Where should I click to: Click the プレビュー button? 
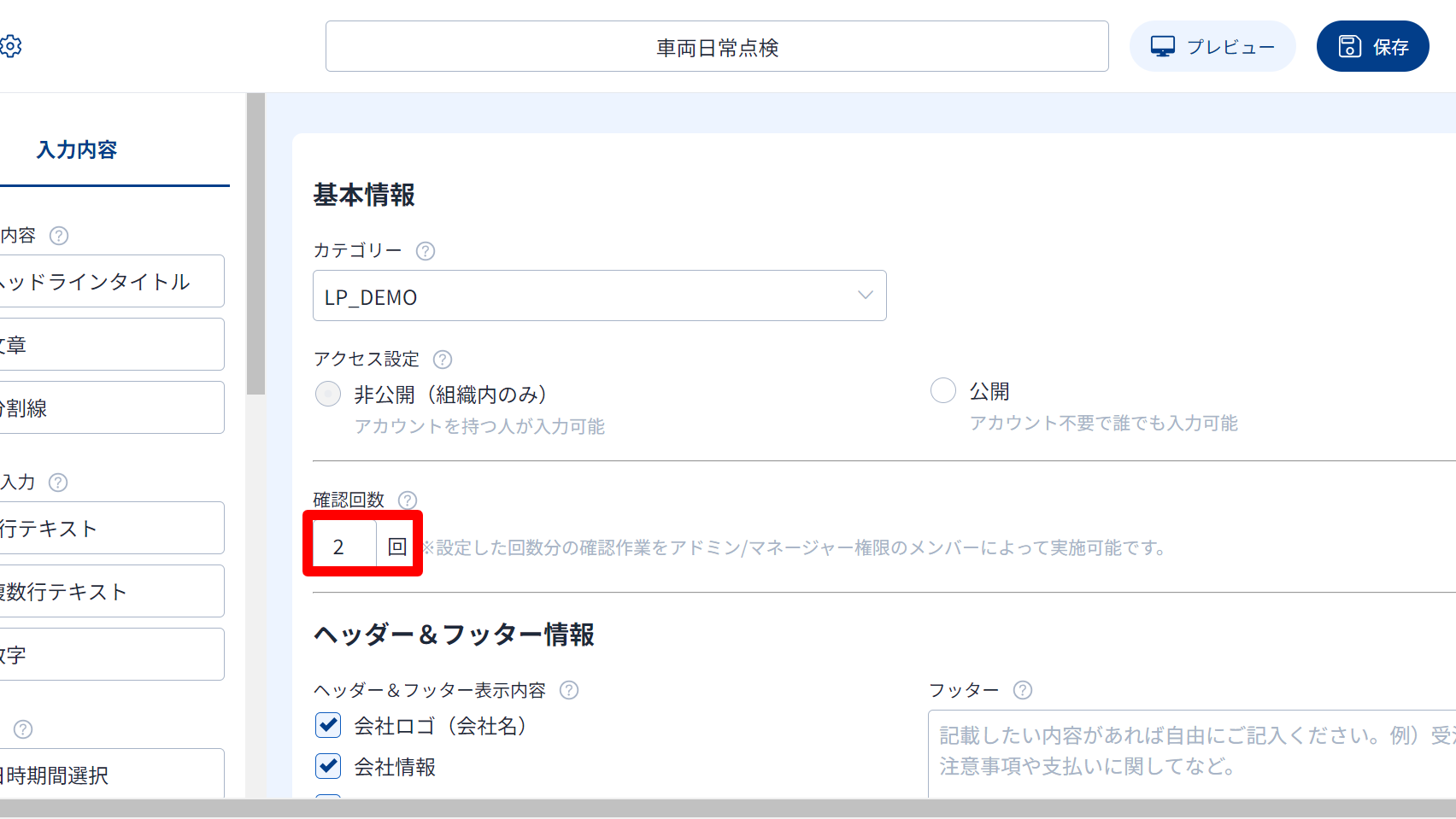[x=1212, y=47]
